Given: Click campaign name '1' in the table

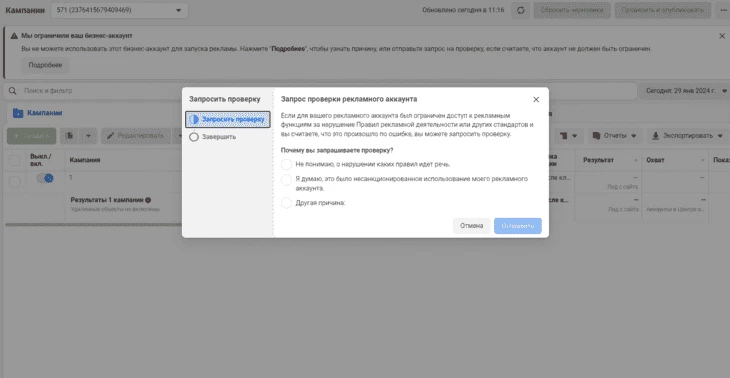Looking at the screenshot, I should coord(71,177).
